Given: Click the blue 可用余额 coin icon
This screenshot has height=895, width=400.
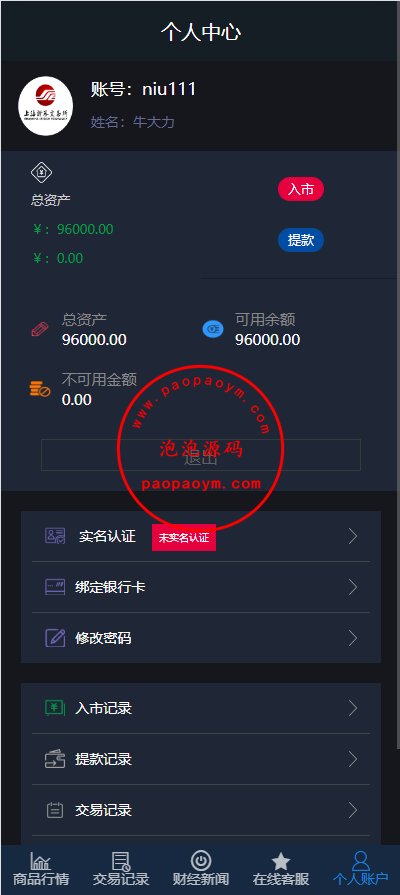Looking at the screenshot, I should point(213,329).
